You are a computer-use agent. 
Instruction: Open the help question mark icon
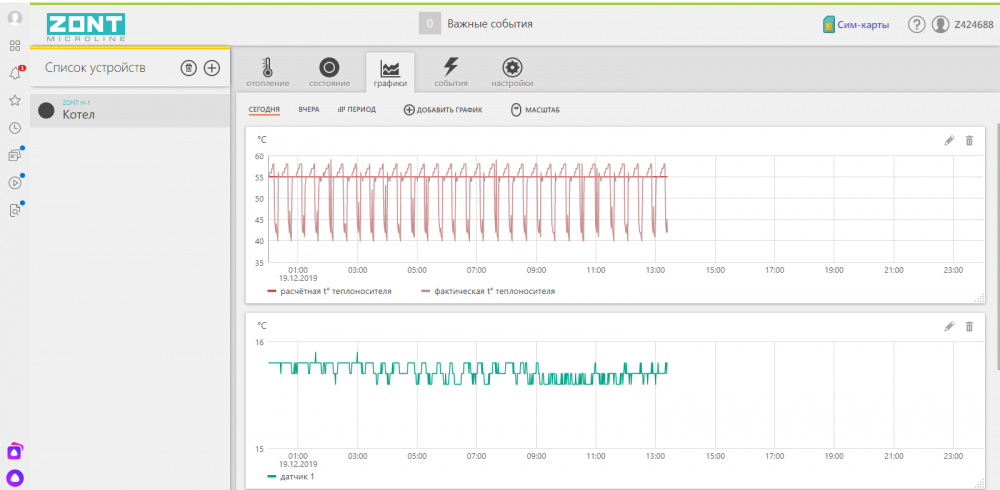(916, 25)
